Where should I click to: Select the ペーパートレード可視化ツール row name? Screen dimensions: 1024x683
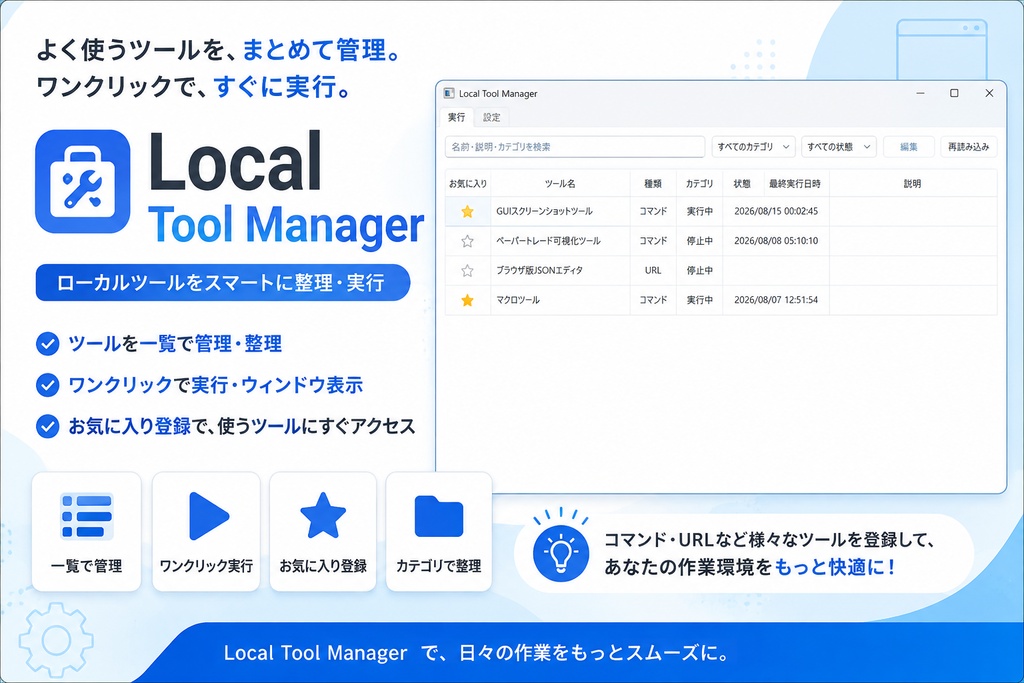point(549,241)
